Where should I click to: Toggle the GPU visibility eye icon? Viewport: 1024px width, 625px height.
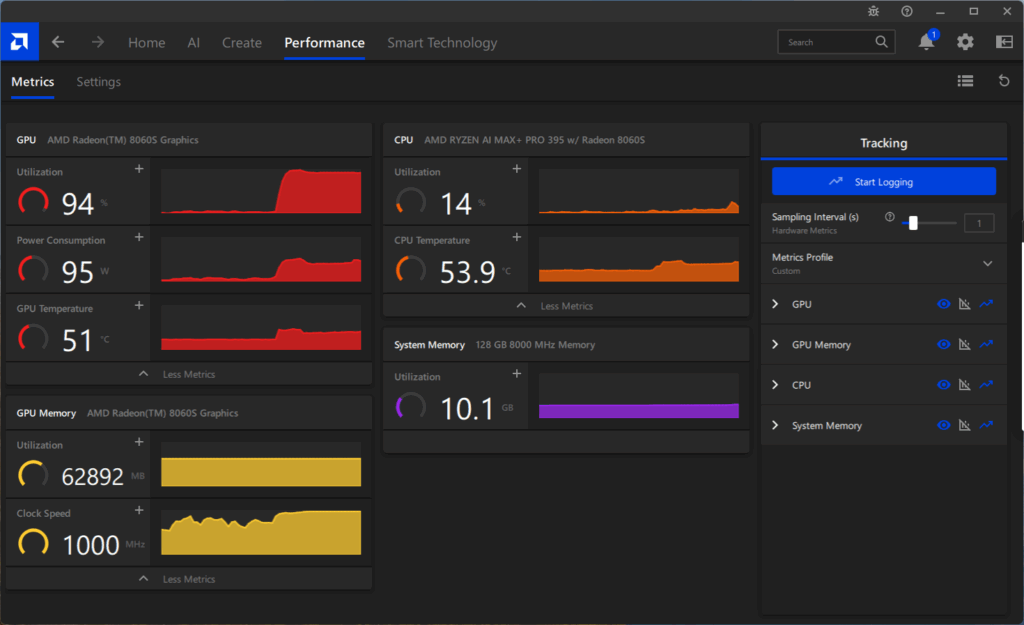pyautogui.click(x=943, y=304)
